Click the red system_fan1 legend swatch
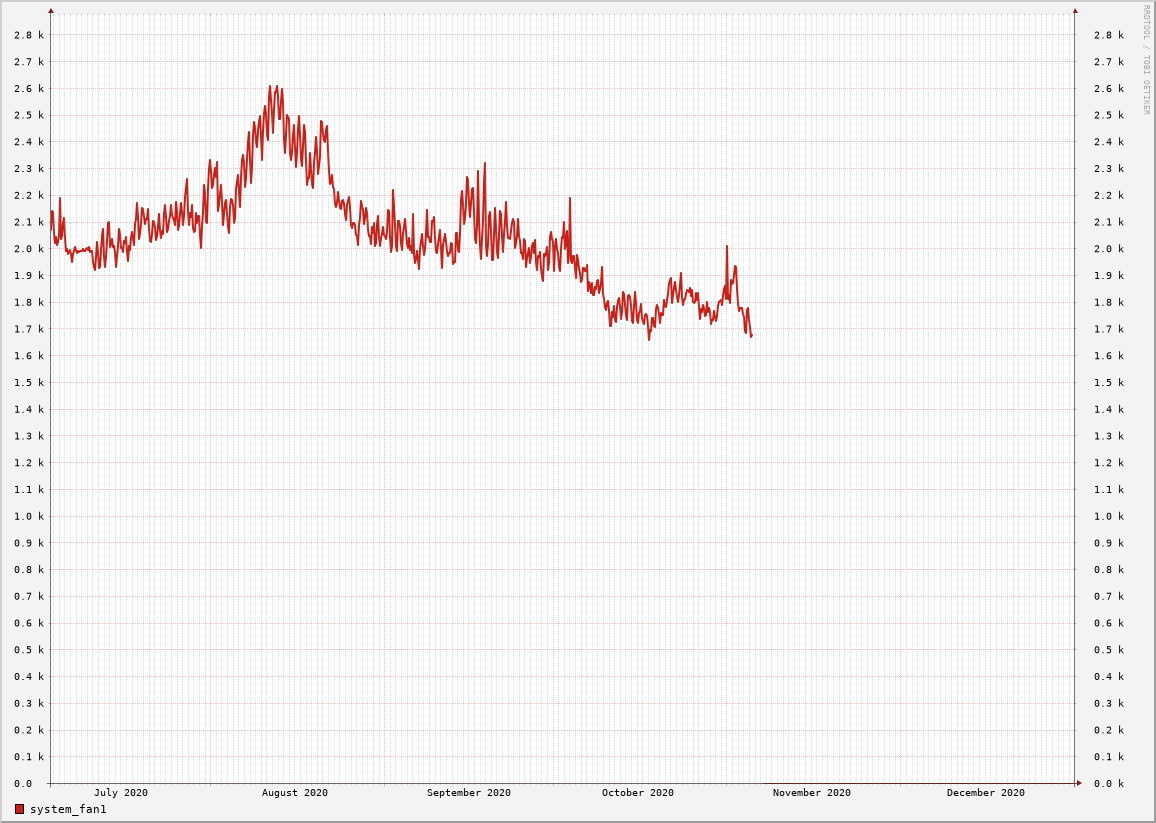Image resolution: width=1156 pixels, height=823 pixels. tap(19, 809)
